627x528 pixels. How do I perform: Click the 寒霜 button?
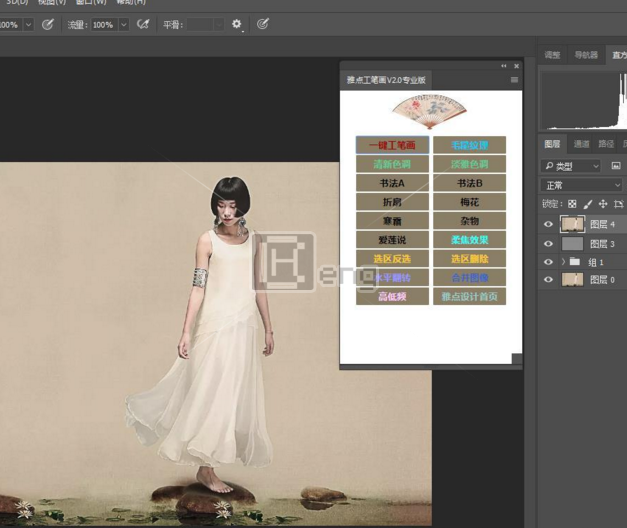(392, 221)
